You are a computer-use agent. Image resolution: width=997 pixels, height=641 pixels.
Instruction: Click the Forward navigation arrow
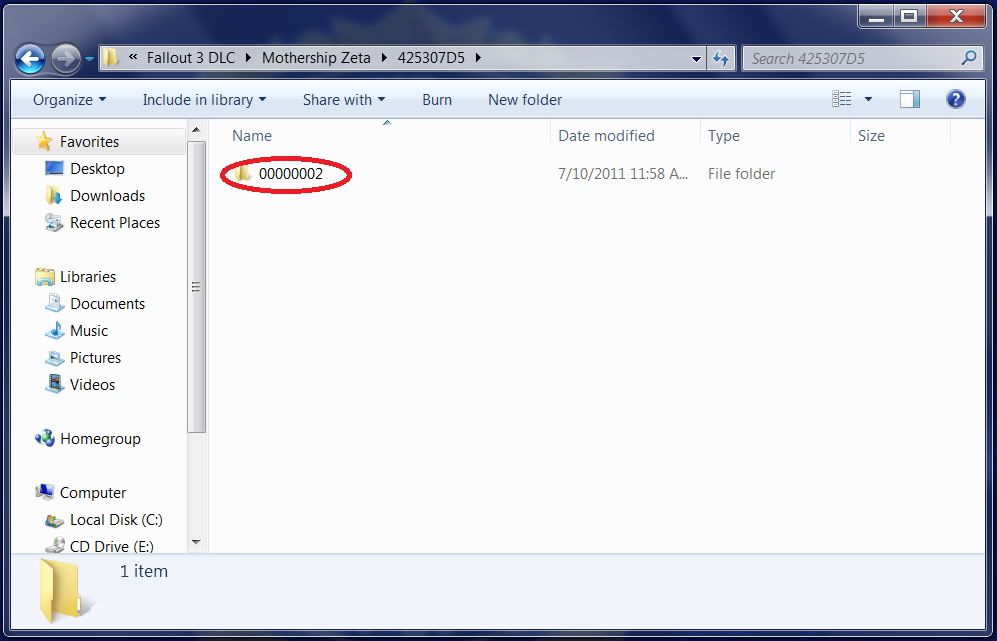[x=66, y=59]
